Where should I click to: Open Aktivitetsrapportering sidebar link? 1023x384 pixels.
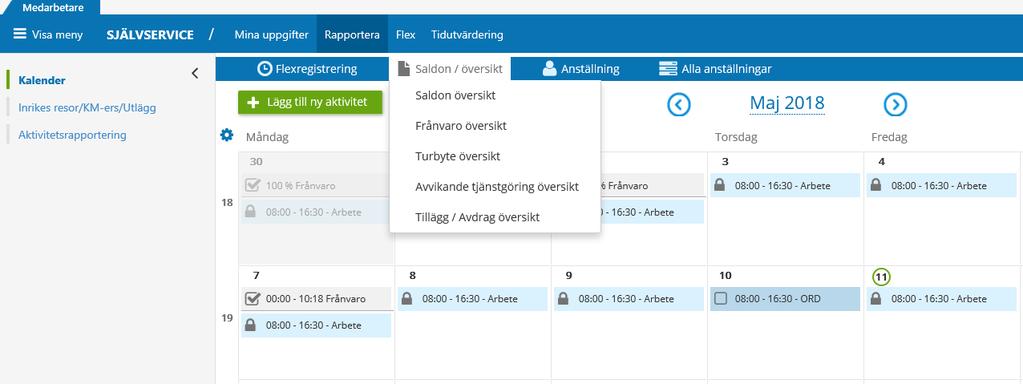click(72, 135)
